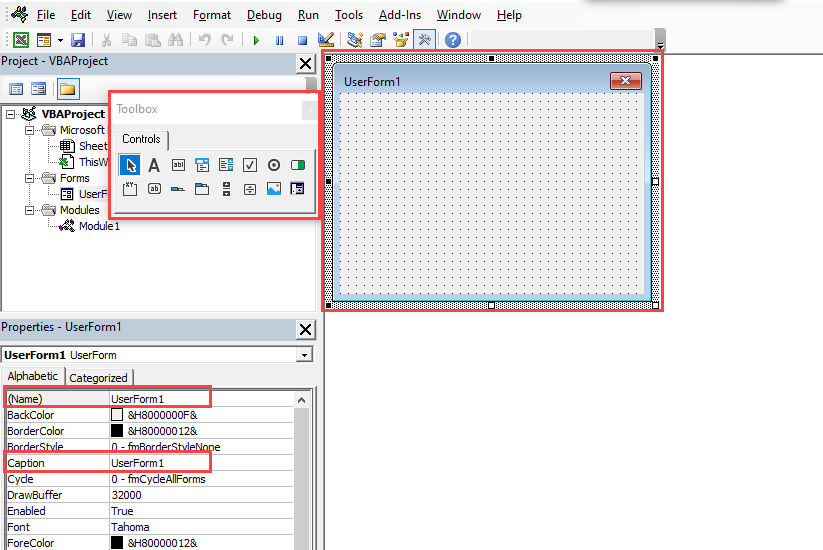Image resolution: width=823 pixels, height=550 pixels.
Task: Select the OptionButton control tool
Action: coord(274,165)
